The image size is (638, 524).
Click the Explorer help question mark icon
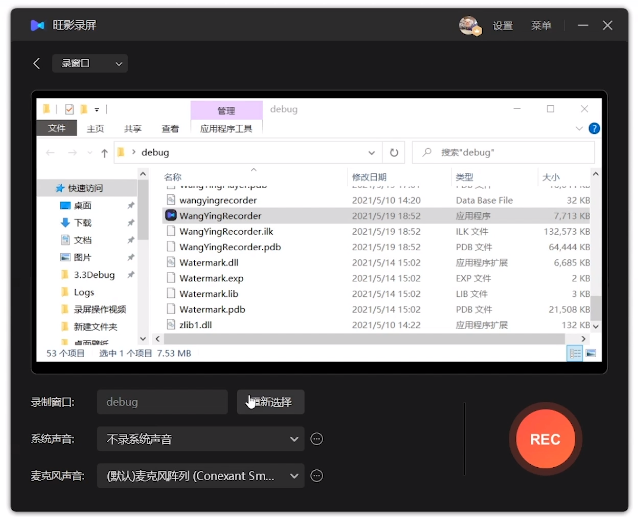pos(594,129)
